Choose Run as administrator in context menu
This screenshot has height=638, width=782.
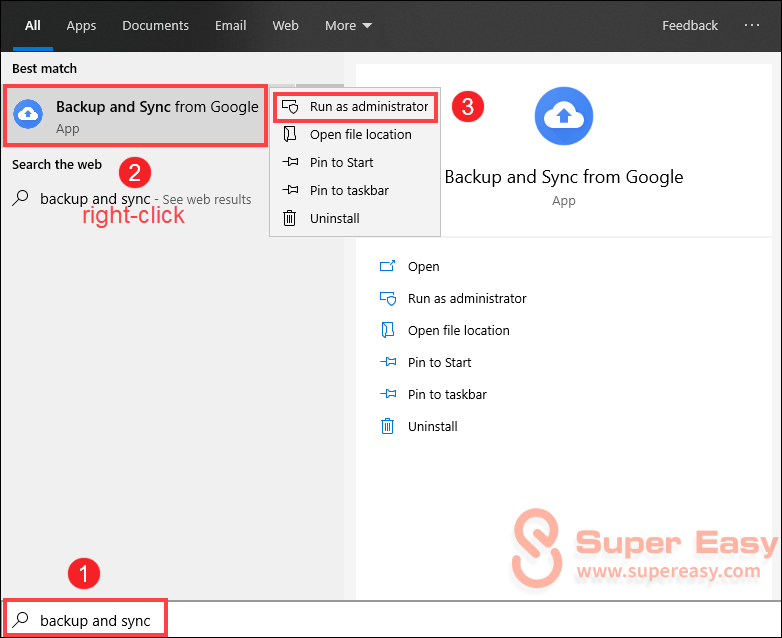pos(356,106)
